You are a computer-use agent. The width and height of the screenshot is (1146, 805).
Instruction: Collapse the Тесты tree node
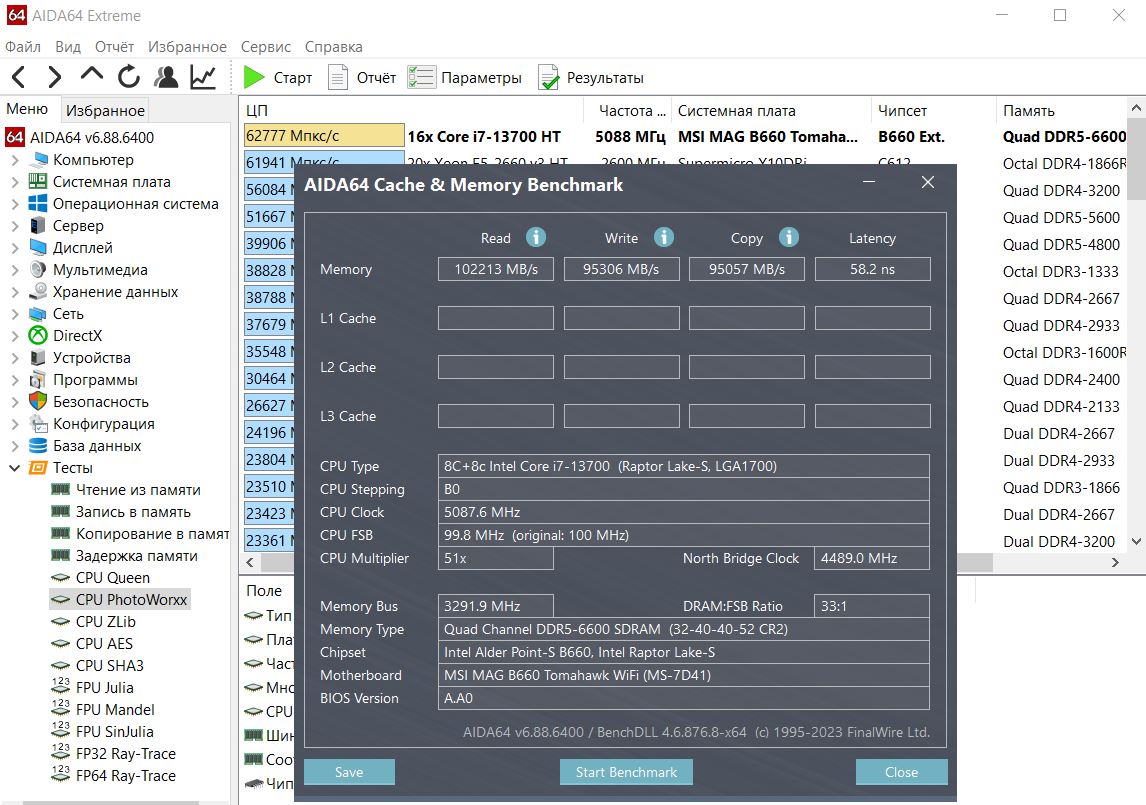[x=15, y=468]
